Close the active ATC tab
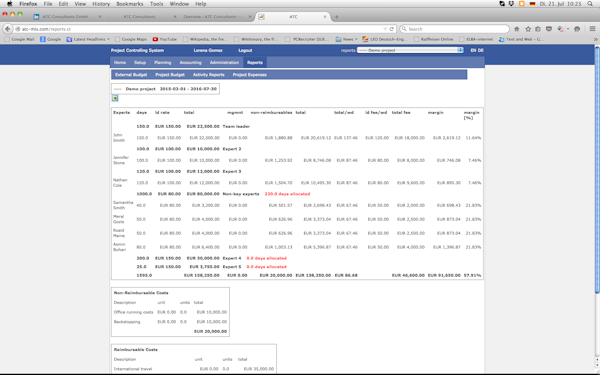Screen dimensions: 600x375 point(325,17)
